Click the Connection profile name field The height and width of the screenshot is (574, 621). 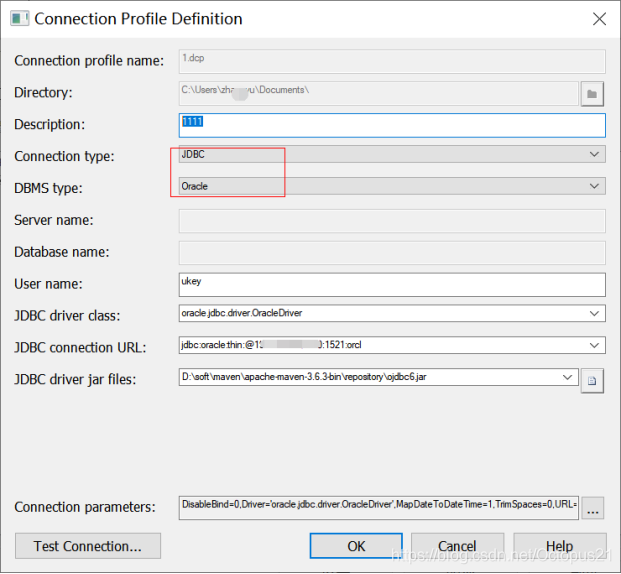click(x=392, y=61)
